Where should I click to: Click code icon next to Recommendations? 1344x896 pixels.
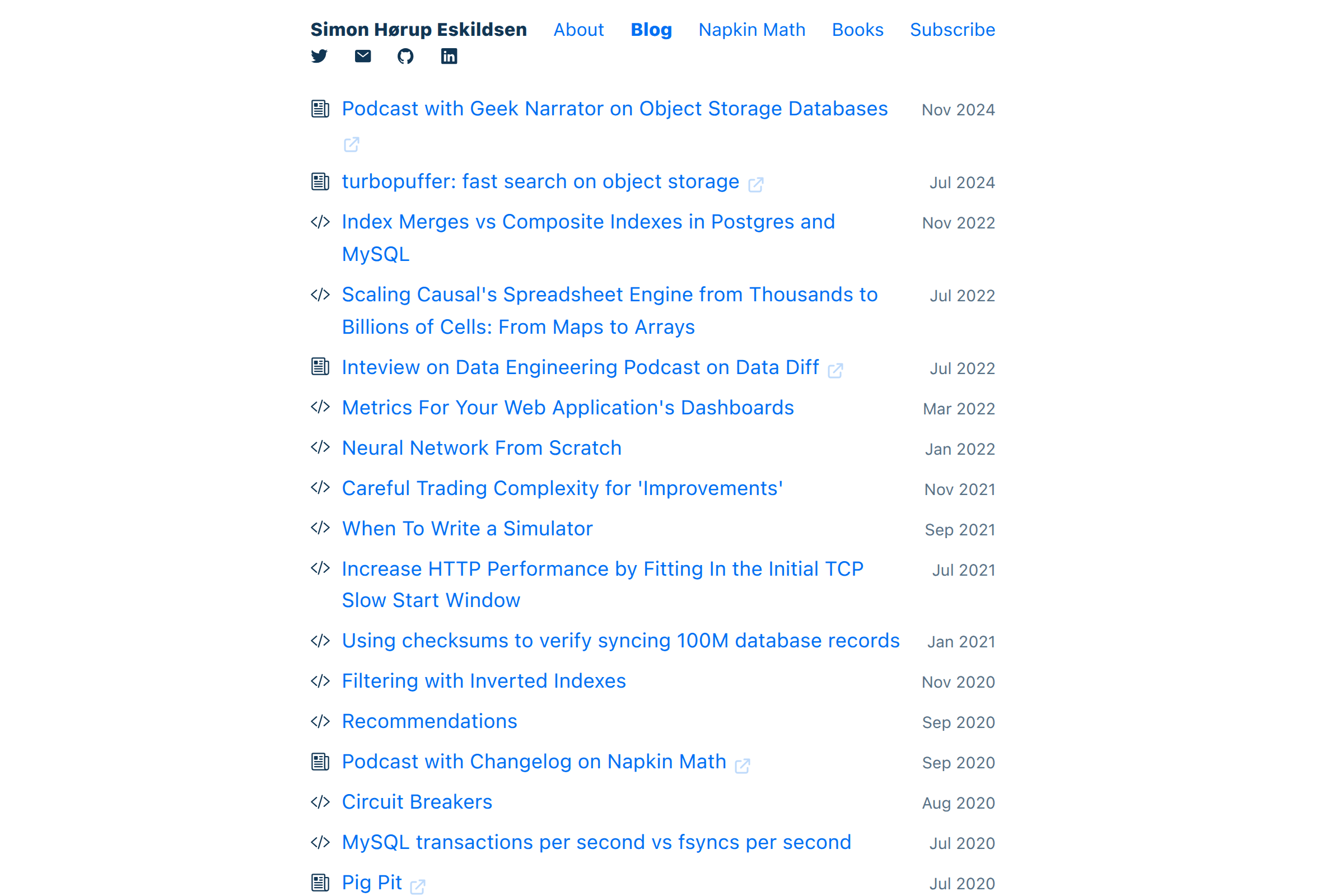coord(320,721)
